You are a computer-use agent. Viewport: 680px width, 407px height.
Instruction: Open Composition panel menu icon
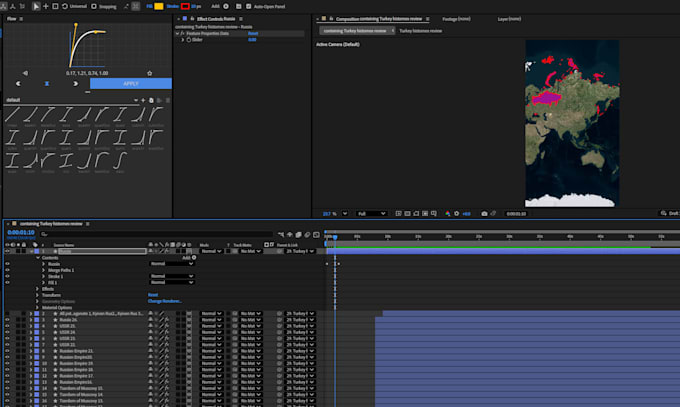click(428, 19)
